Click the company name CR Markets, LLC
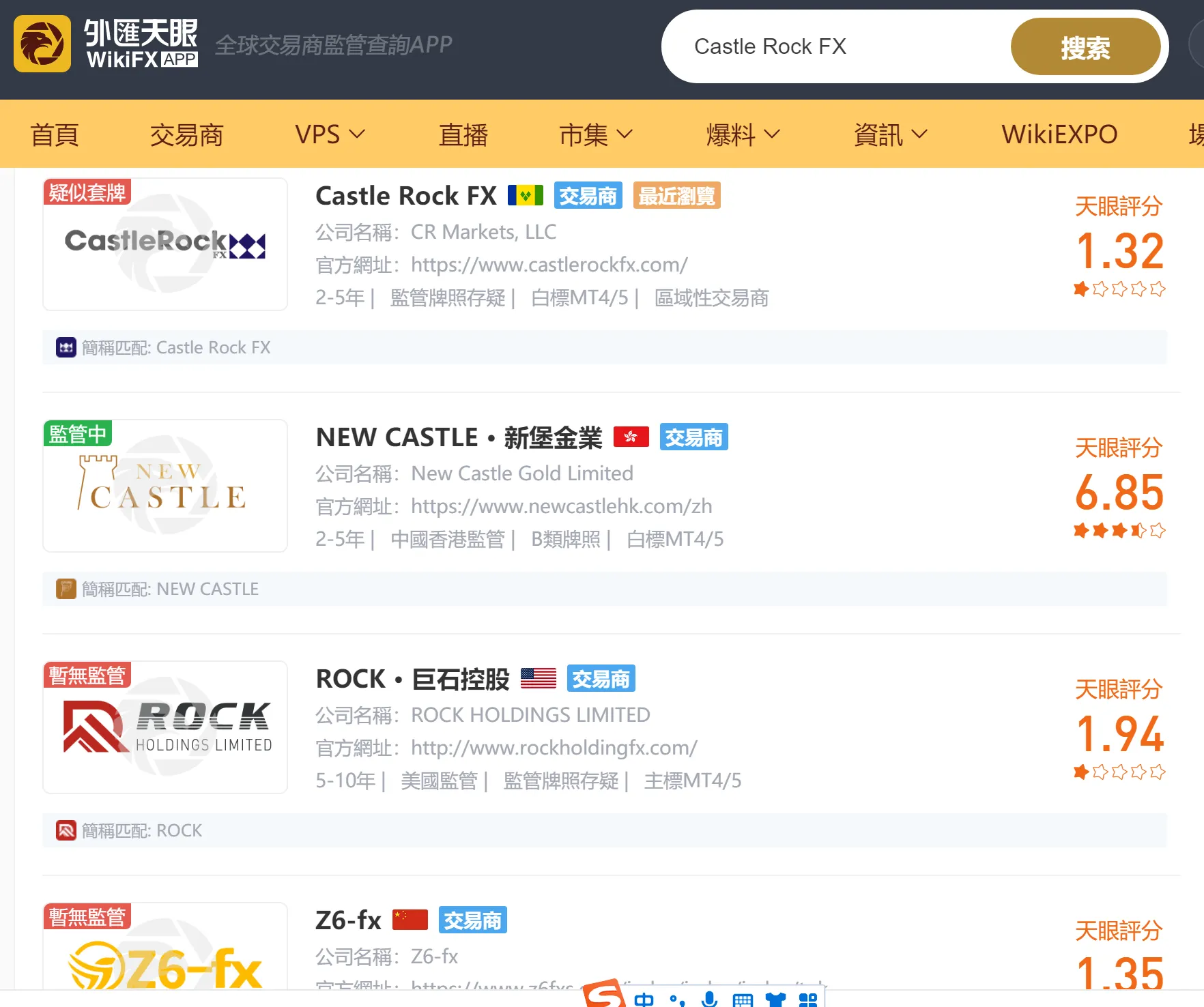 click(x=484, y=232)
